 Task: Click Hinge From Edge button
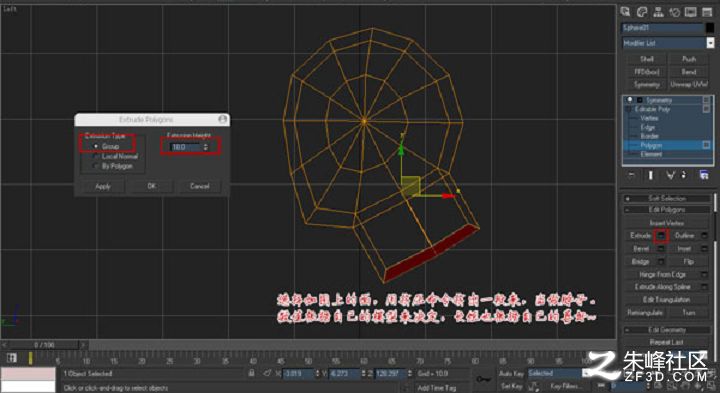point(662,274)
